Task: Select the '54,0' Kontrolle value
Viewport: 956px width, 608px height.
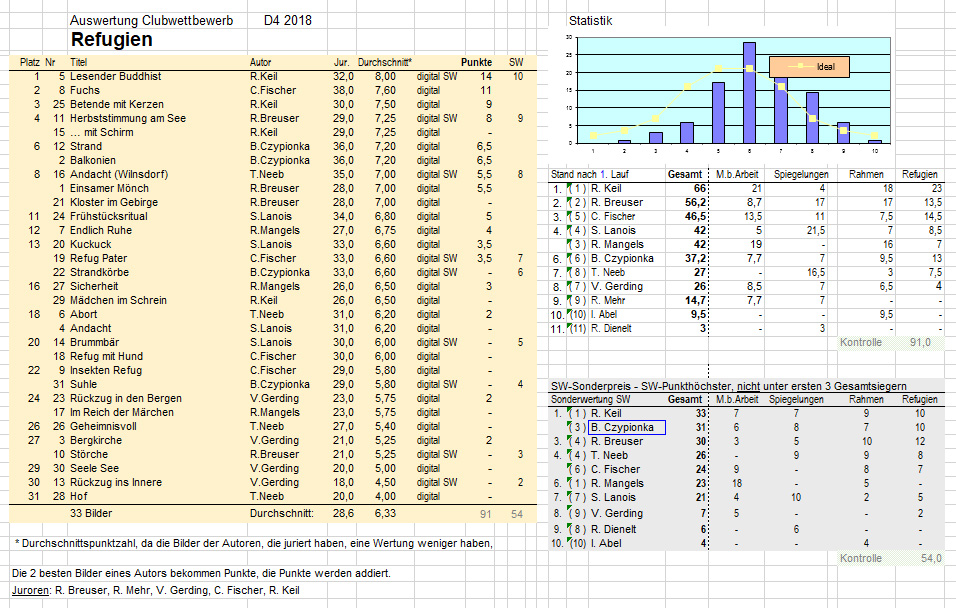Action: 931,559
